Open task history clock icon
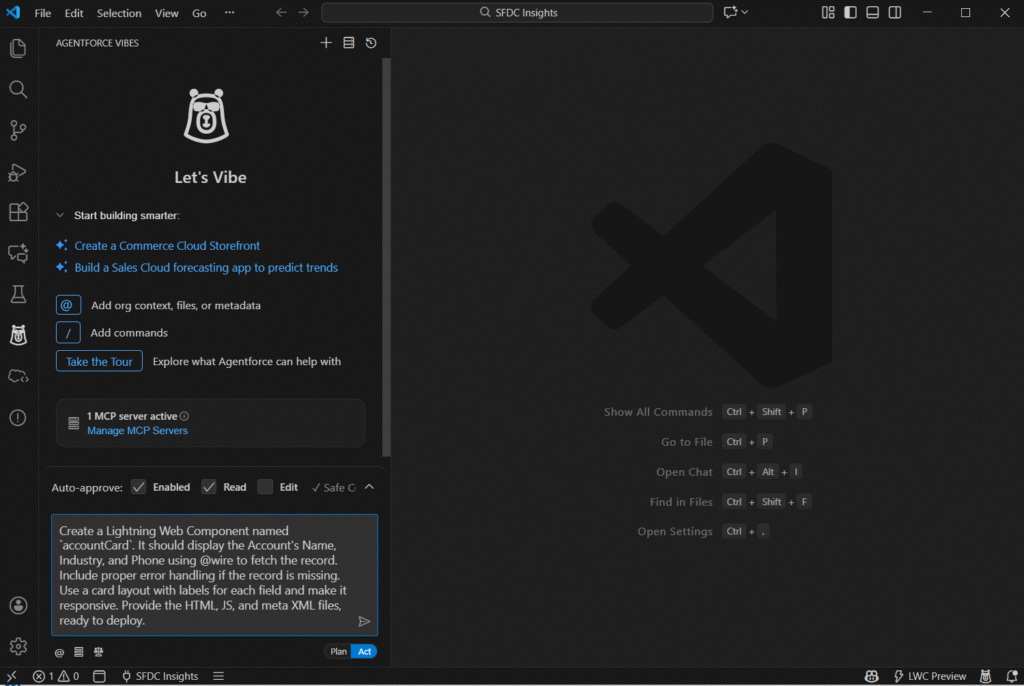This screenshot has width=1024, height=686. click(371, 43)
